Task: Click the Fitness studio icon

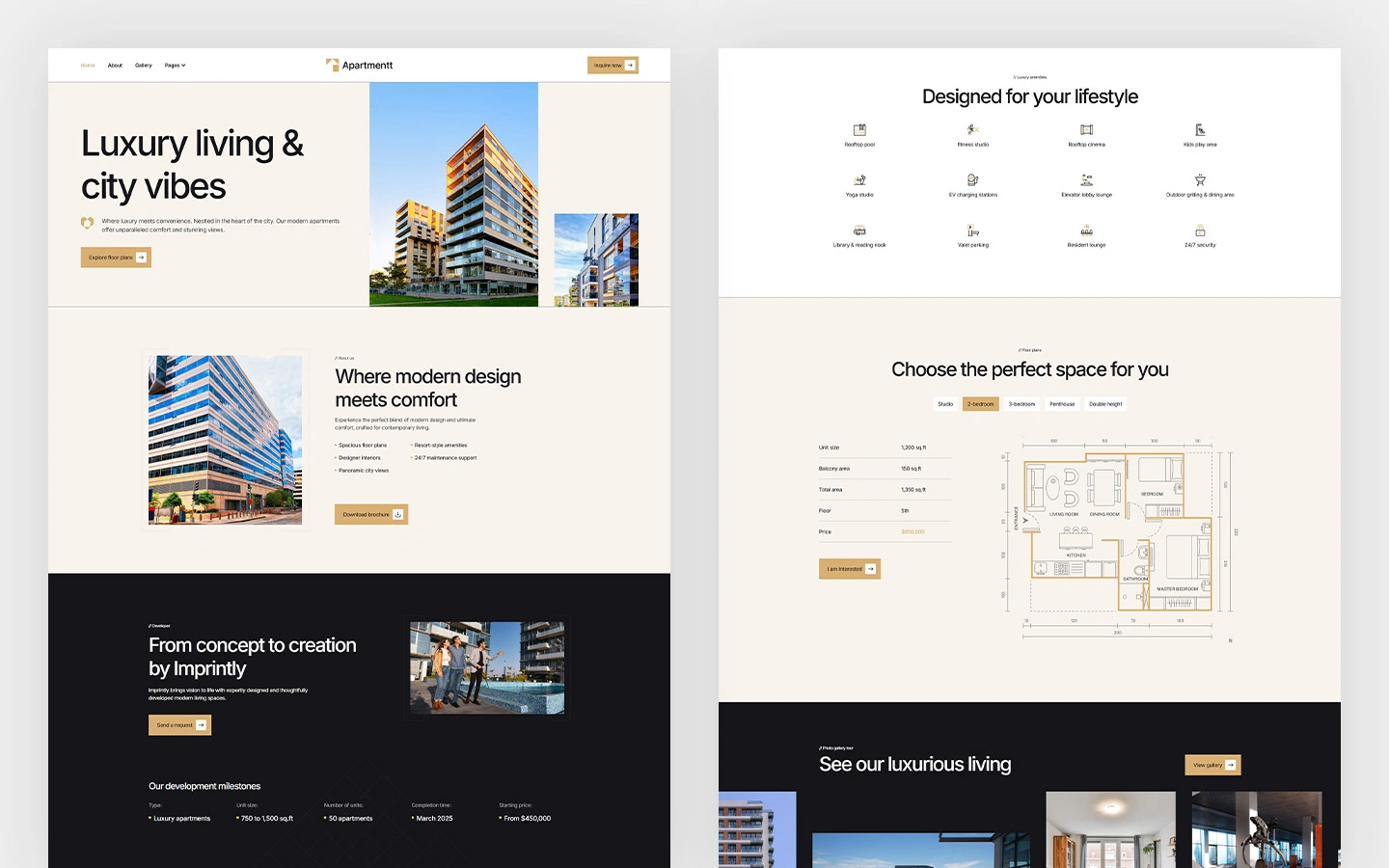Action: (972, 130)
